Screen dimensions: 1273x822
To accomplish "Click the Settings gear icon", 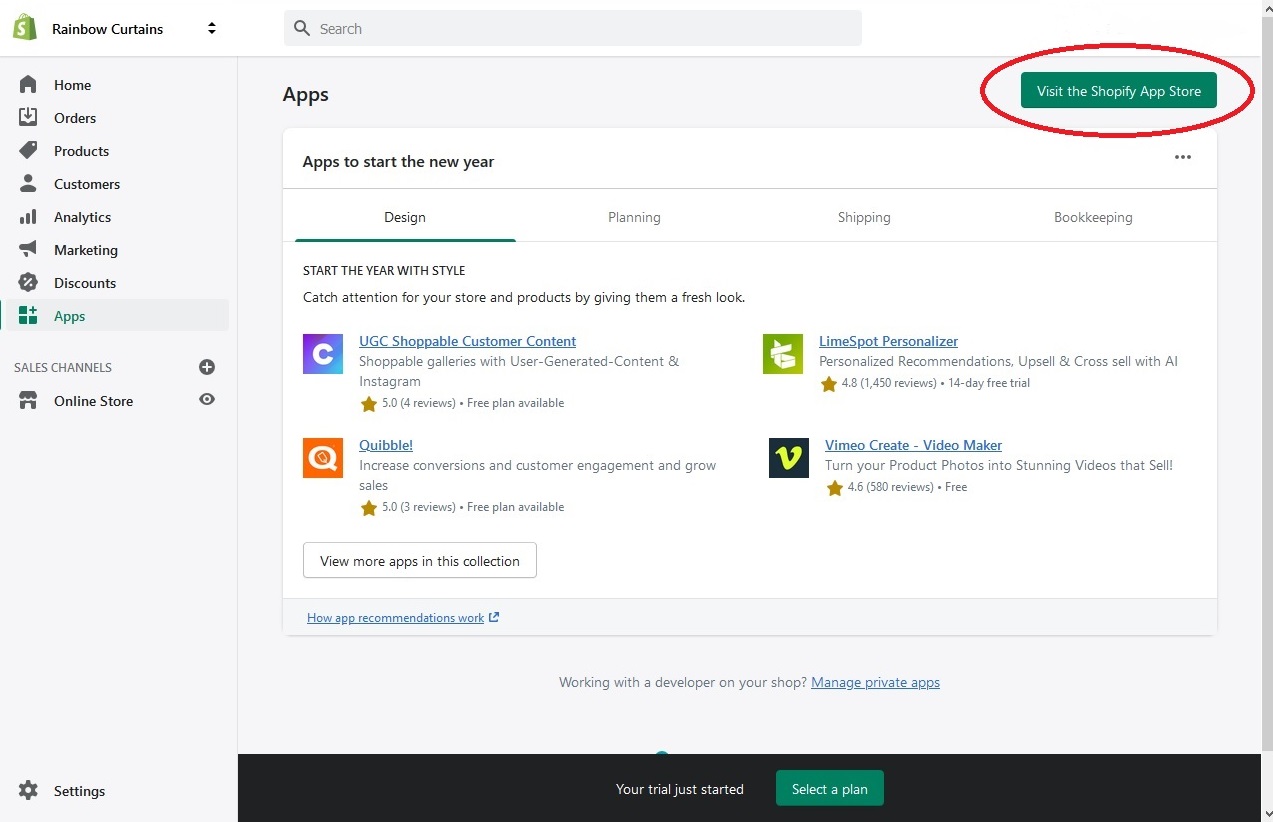I will point(28,791).
